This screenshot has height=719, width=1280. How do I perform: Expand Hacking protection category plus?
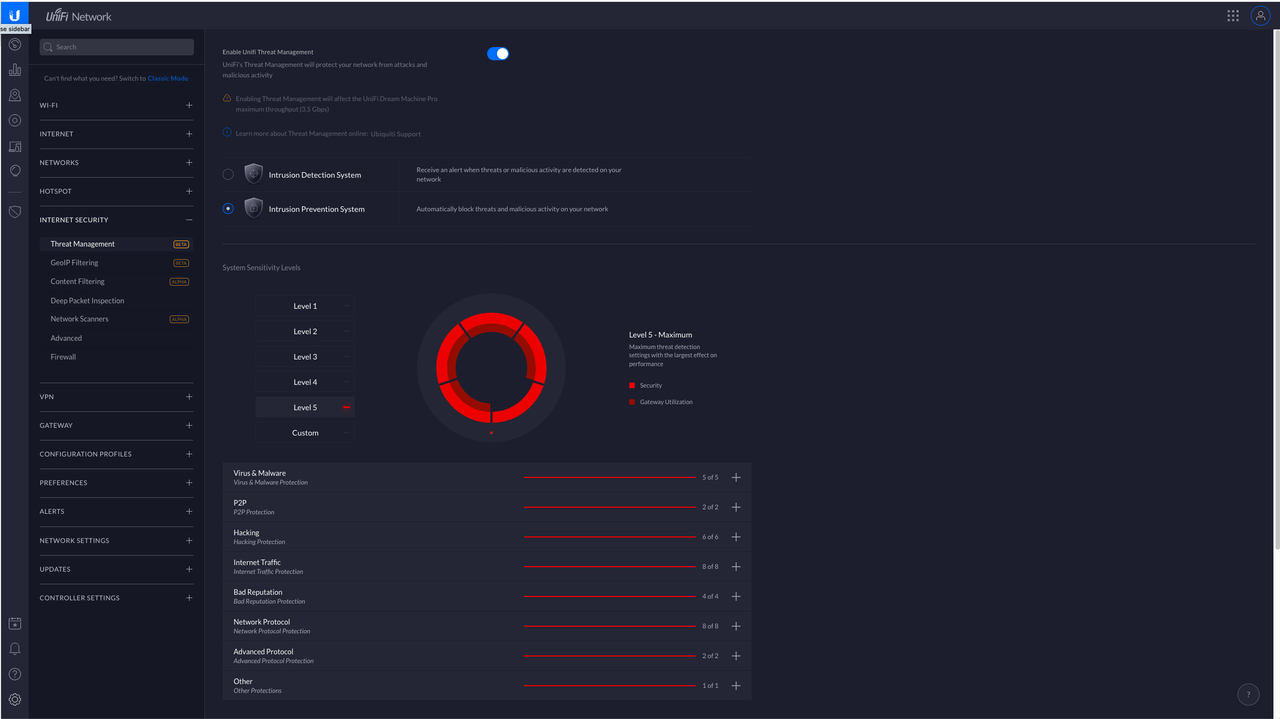[x=736, y=537]
